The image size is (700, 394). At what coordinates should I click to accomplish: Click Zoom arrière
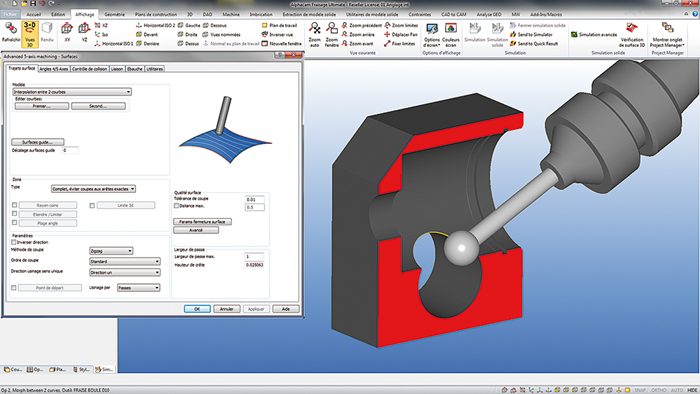358,34
